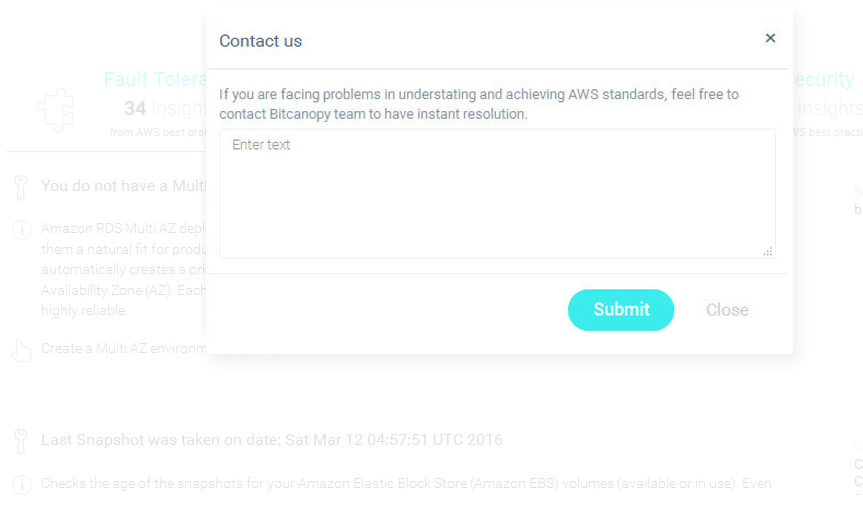Focus the Enter text message box
Viewport: 863px width, 507px height.
497,193
